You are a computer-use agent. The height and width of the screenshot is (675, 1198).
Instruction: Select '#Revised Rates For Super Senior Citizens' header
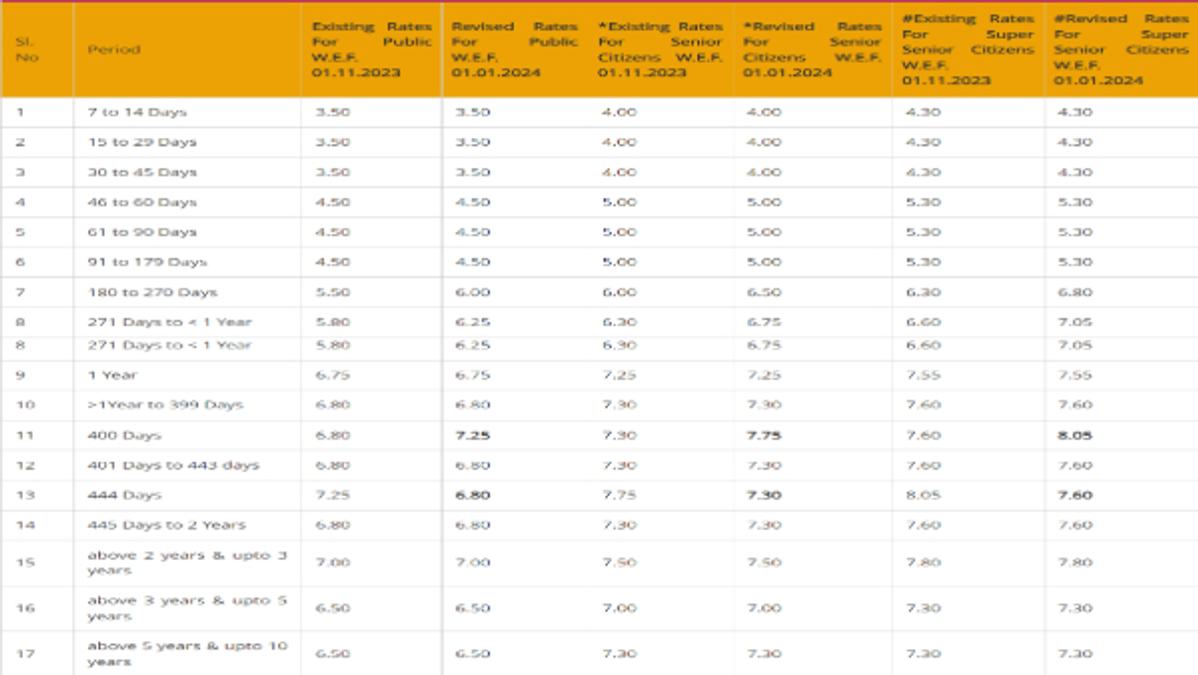[1121, 50]
